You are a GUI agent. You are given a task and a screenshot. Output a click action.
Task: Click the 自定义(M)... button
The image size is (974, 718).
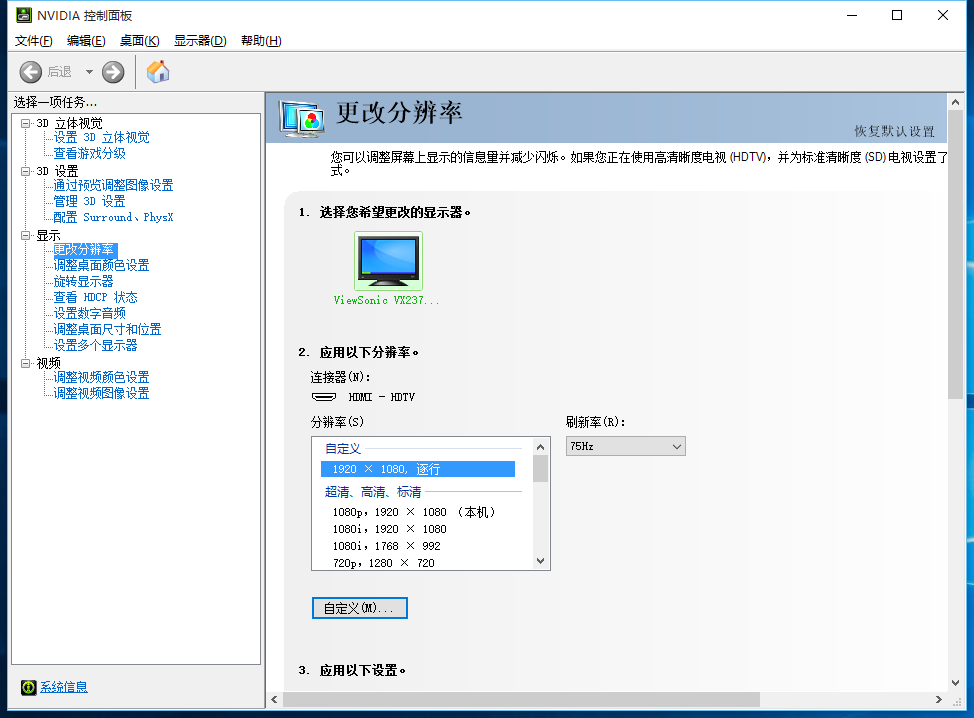coord(360,608)
